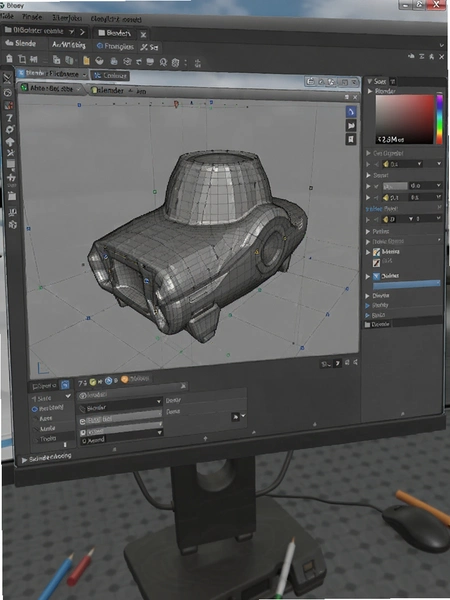Viewport: 450px width, 600px height.
Task: Switch to the top 'Blender' document tab
Action: point(115,33)
